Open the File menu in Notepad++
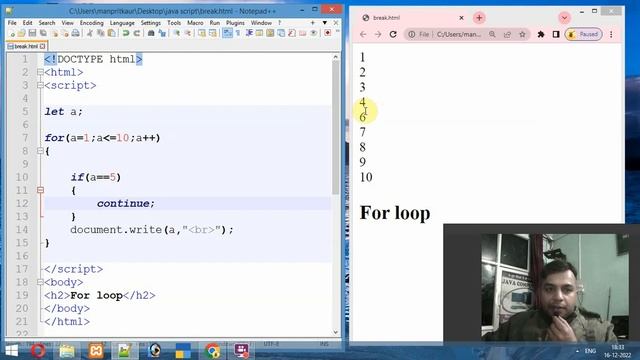This screenshot has width=640, height=360. 12,23
